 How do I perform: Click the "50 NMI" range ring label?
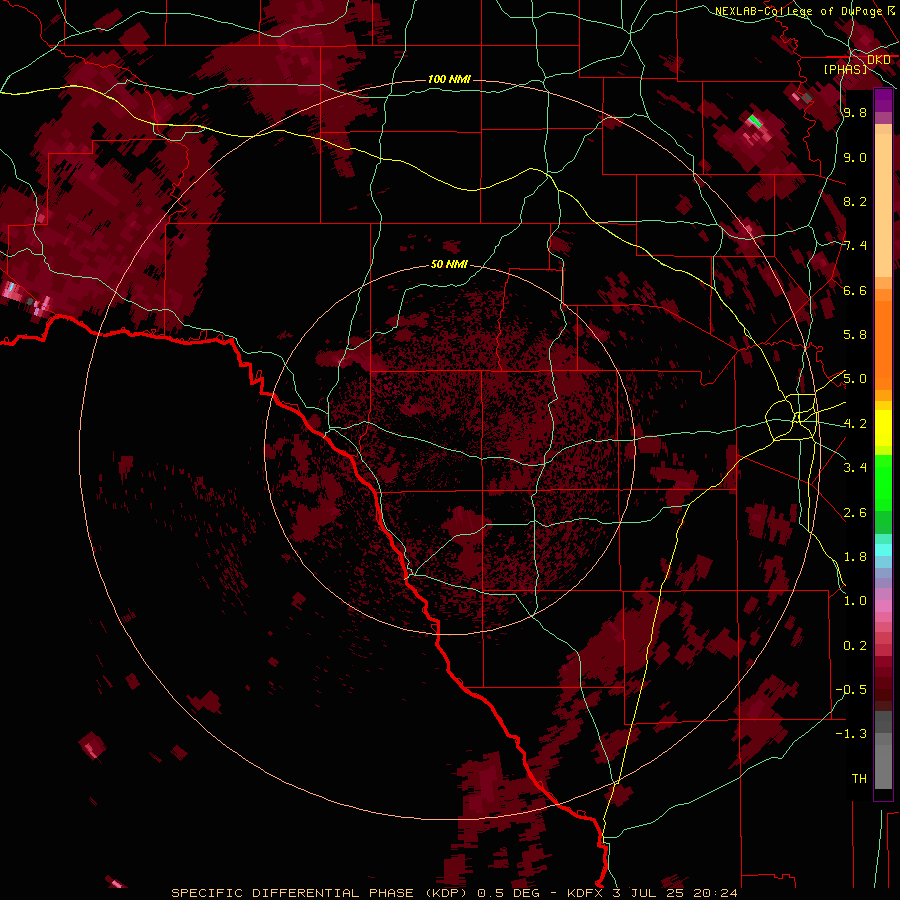[449, 264]
